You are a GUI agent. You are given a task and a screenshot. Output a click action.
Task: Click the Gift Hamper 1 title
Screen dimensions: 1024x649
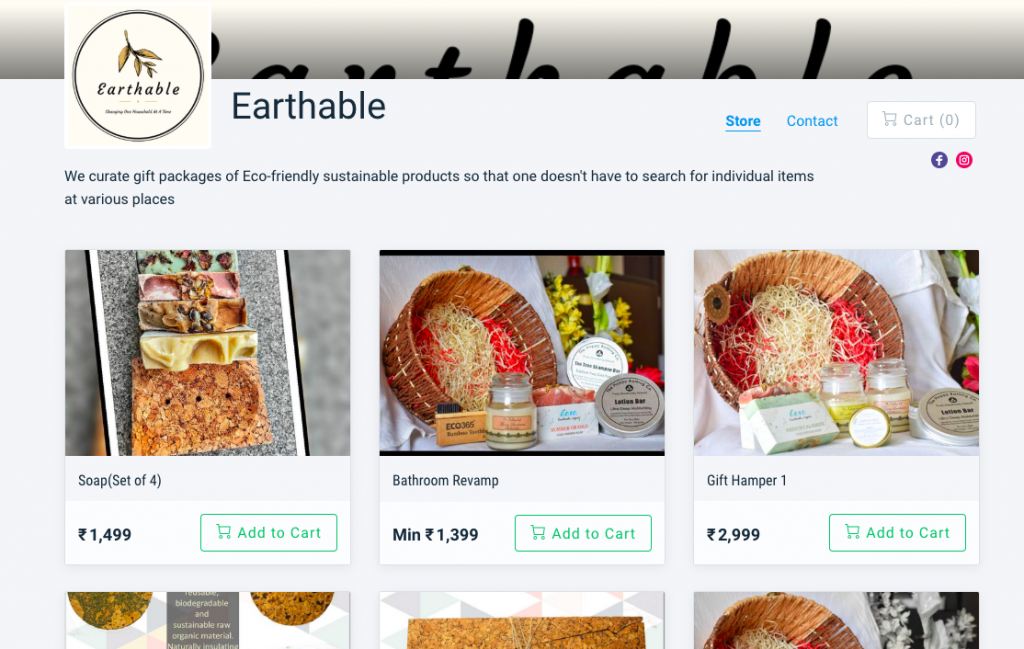coord(746,481)
